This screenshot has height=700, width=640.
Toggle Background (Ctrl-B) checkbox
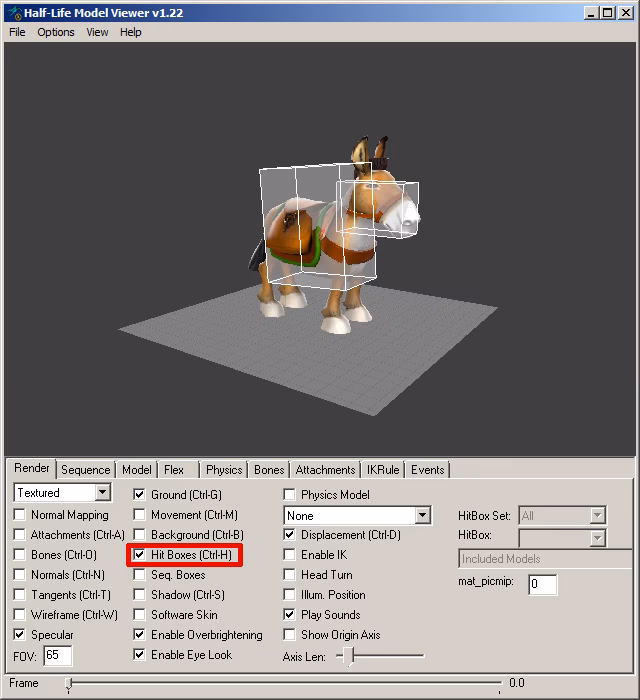click(x=139, y=534)
